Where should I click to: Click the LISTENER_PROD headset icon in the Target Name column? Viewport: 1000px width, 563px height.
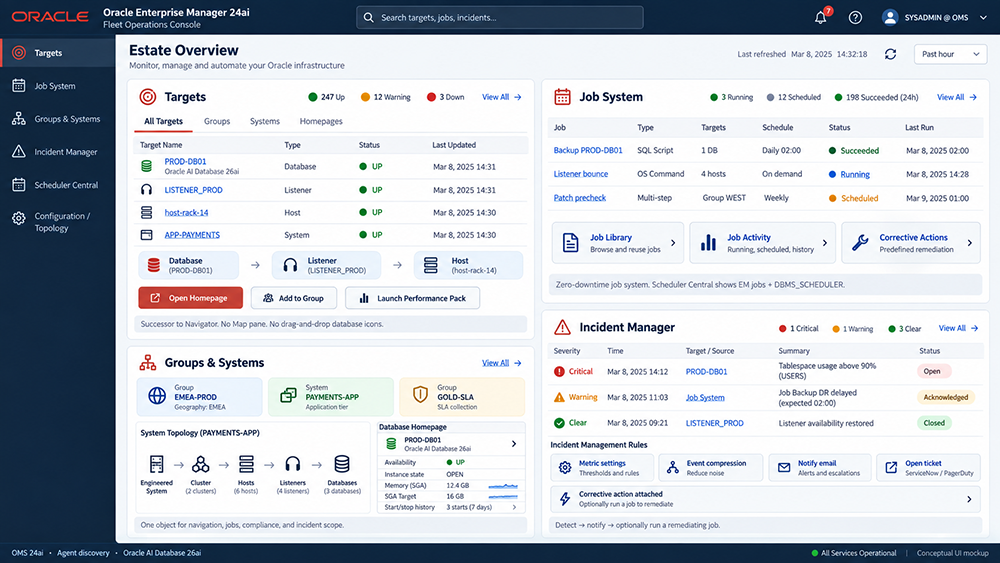tap(147, 190)
